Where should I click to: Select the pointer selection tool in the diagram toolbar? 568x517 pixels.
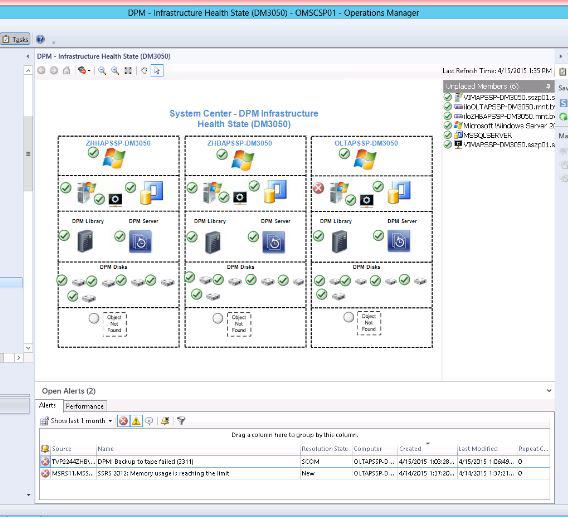(x=157, y=71)
